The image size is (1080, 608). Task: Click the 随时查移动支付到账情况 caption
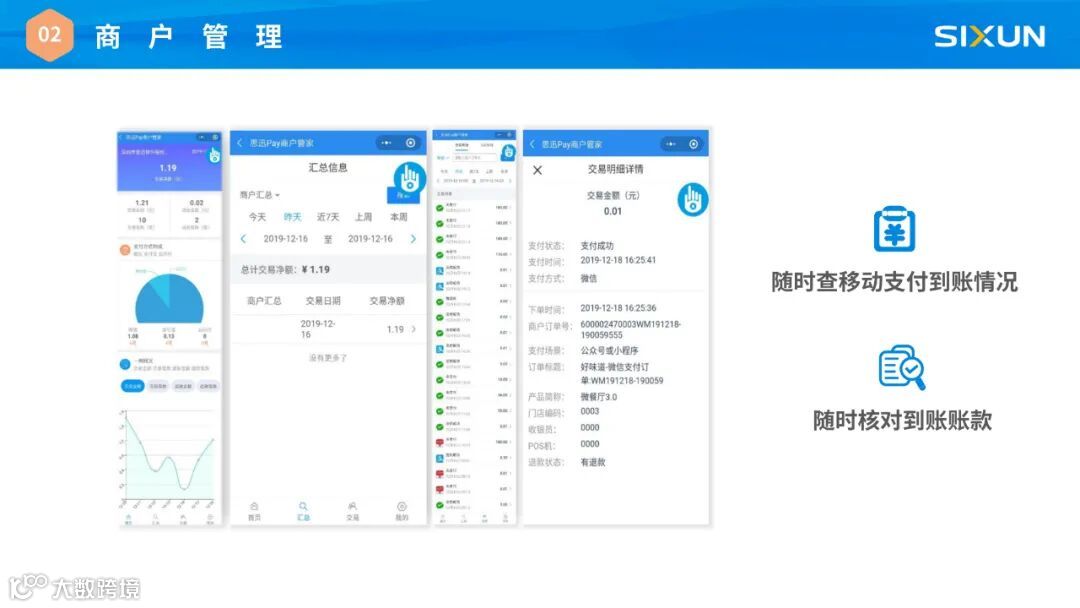[x=894, y=282]
